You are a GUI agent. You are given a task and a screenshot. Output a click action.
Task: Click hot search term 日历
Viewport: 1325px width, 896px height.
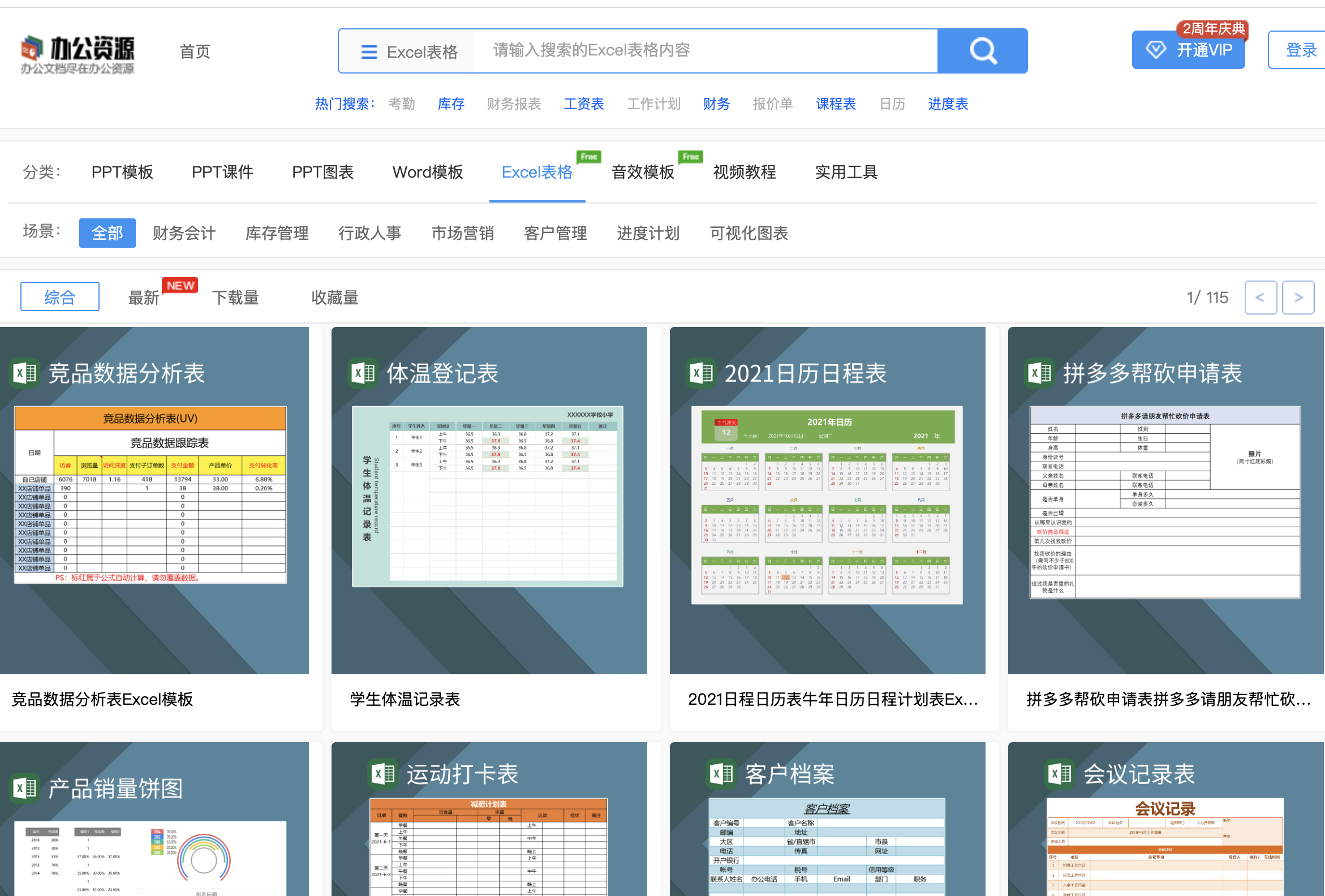pos(892,104)
